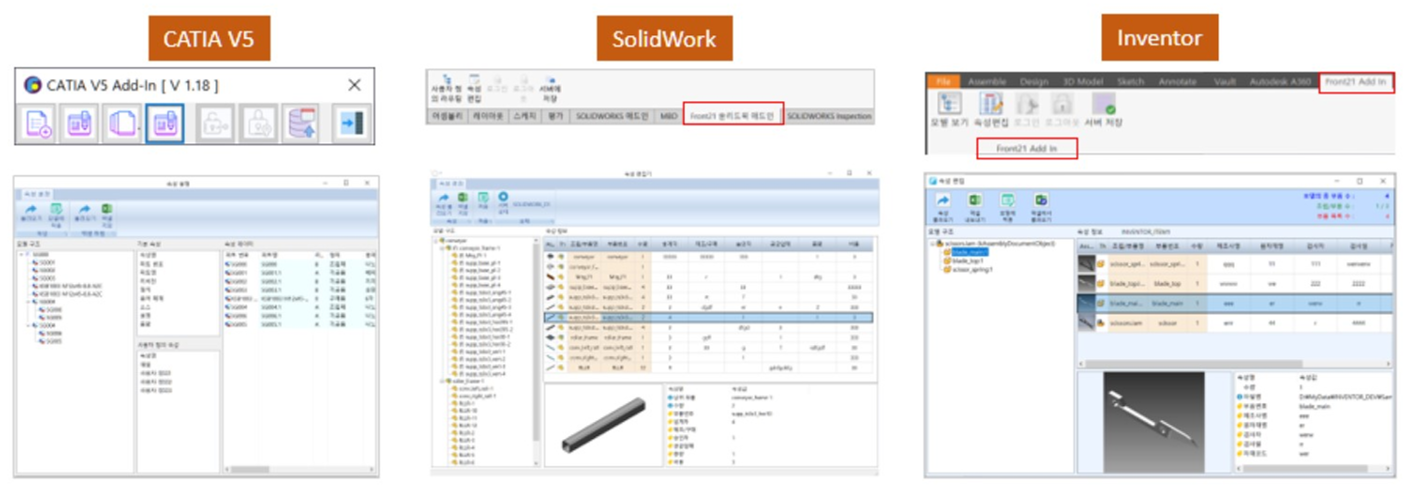Click the greyed logout lock icon in CATIA Add-In
The width and height of the screenshot is (1406, 490).
257,122
